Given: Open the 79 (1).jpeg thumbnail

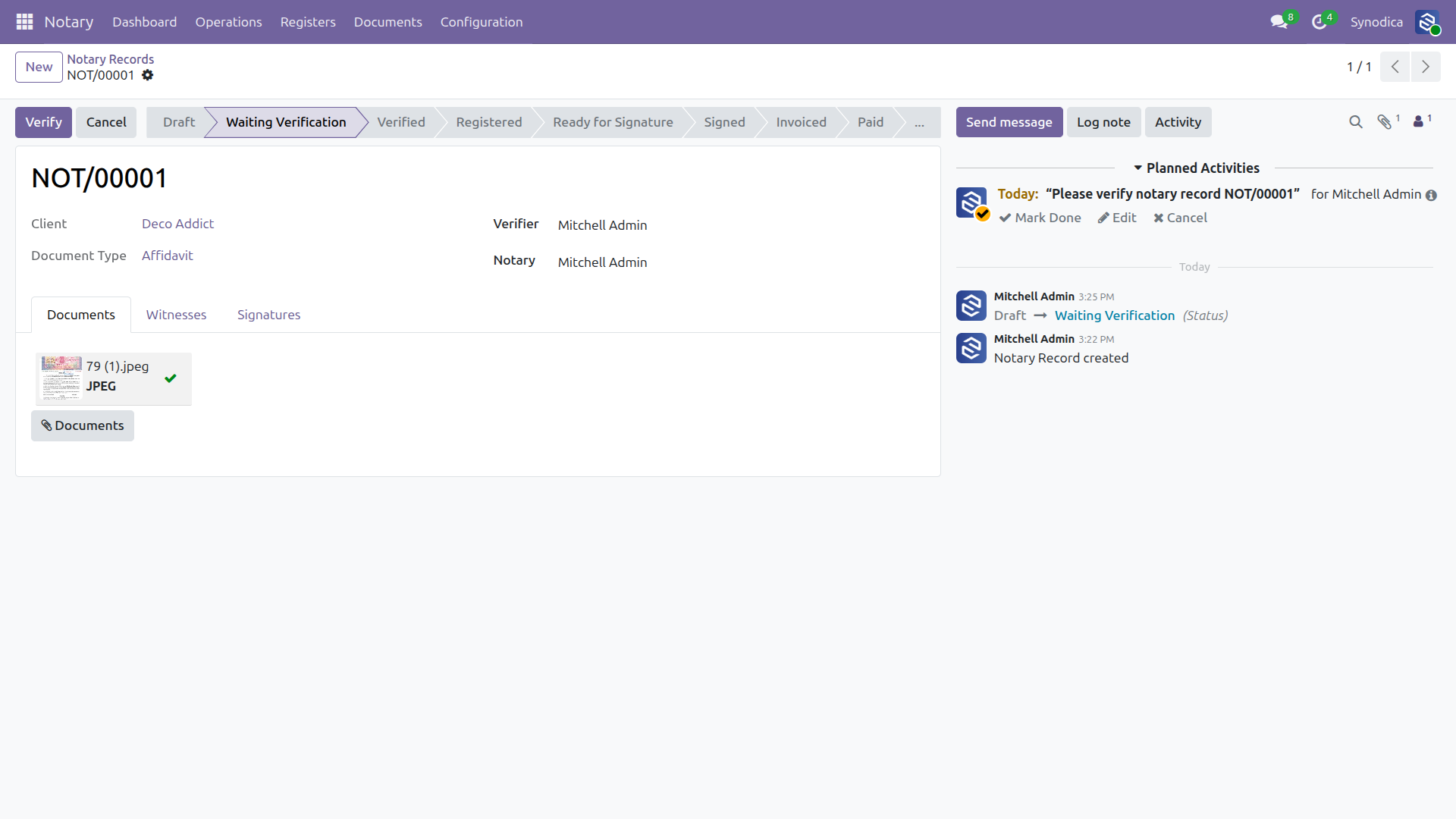Looking at the screenshot, I should [61, 378].
